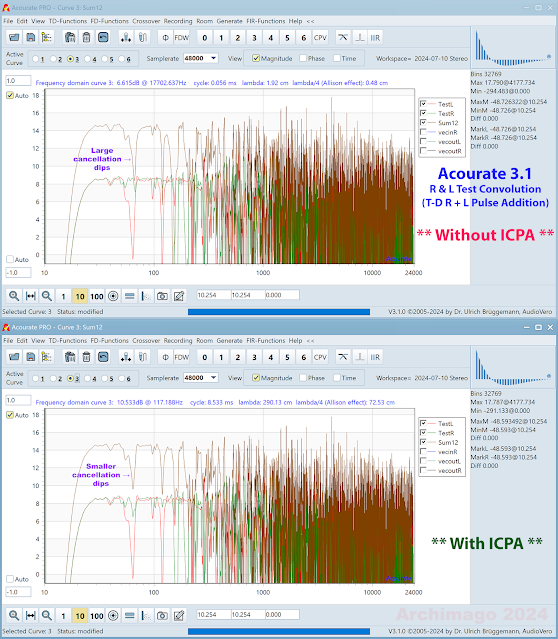Open TD-Functions menu in 'Without ICPA' window

coord(68,21)
